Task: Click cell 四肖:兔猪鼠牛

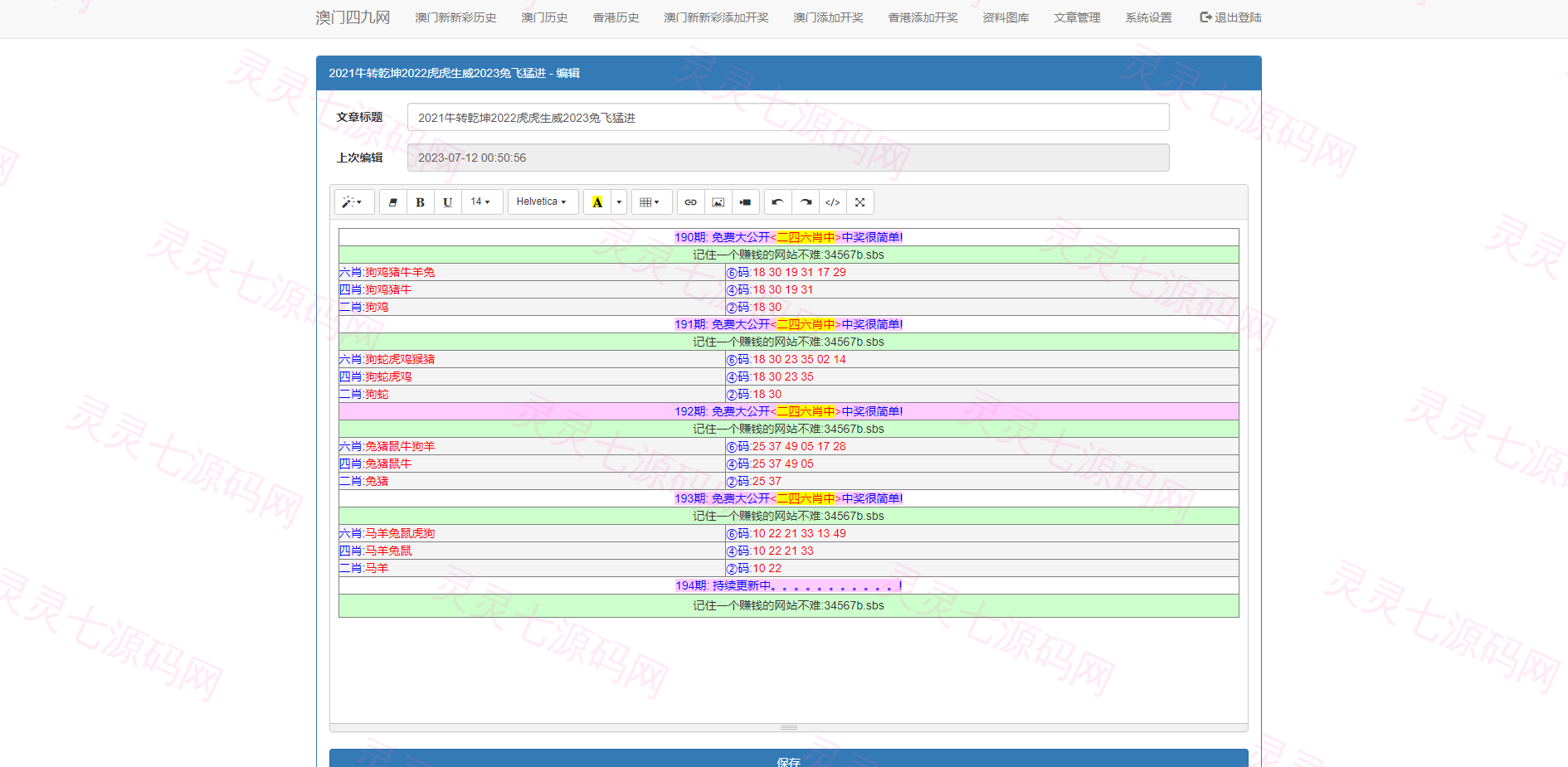Action: click(532, 464)
